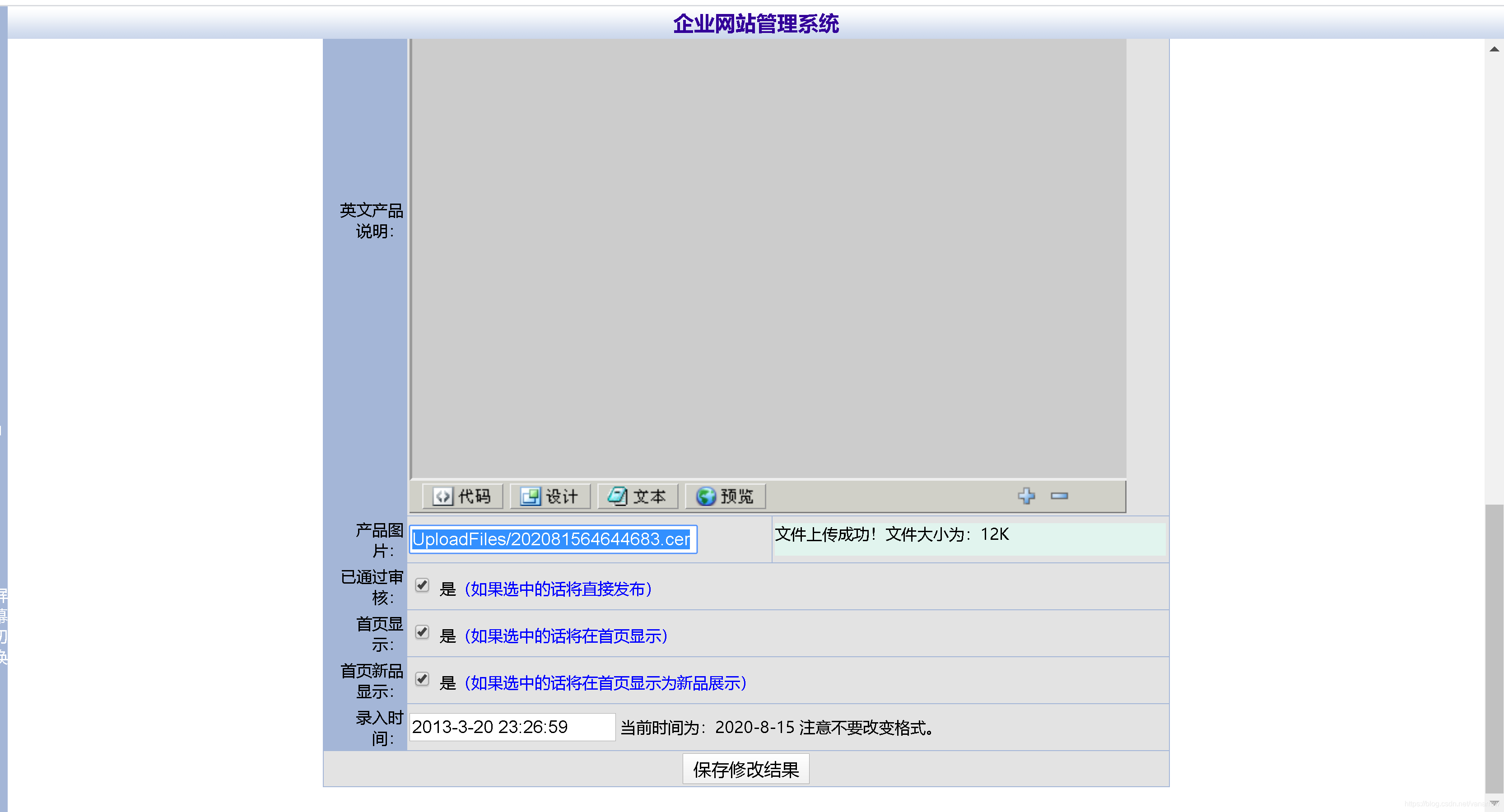
Task: Click the minus icon to shrink editor
Action: pyautogui.click(x=1059, y=496)
